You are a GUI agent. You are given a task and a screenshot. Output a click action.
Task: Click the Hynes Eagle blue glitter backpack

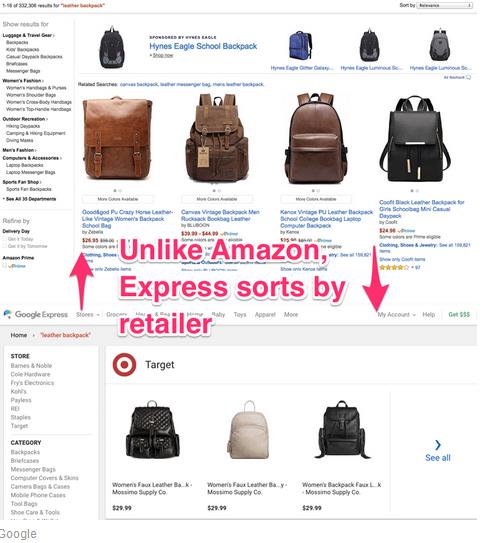coord(300,45)
